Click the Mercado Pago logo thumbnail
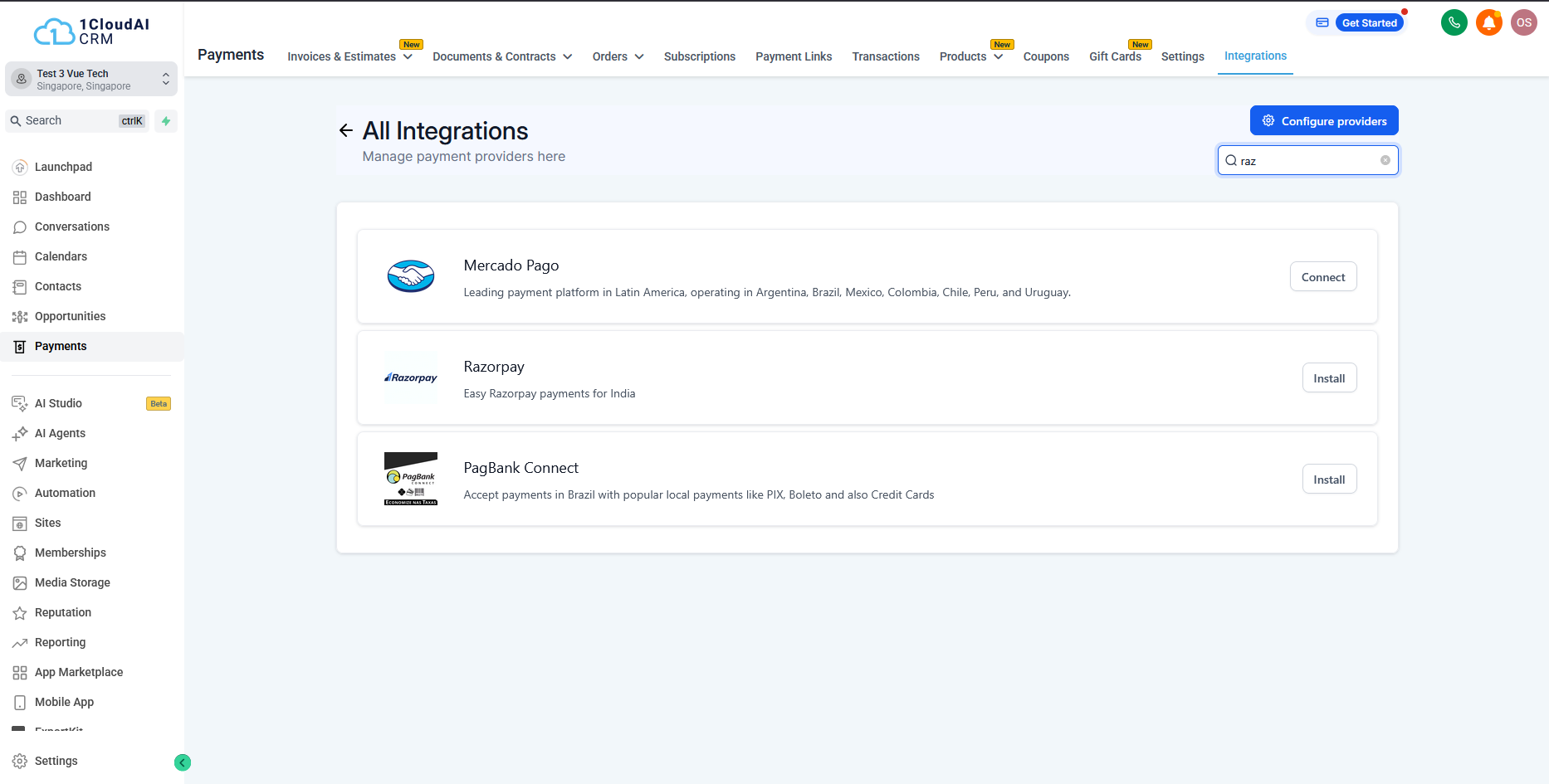The image size is (1549, 784). pyautogui.click(x=411, y=276)
